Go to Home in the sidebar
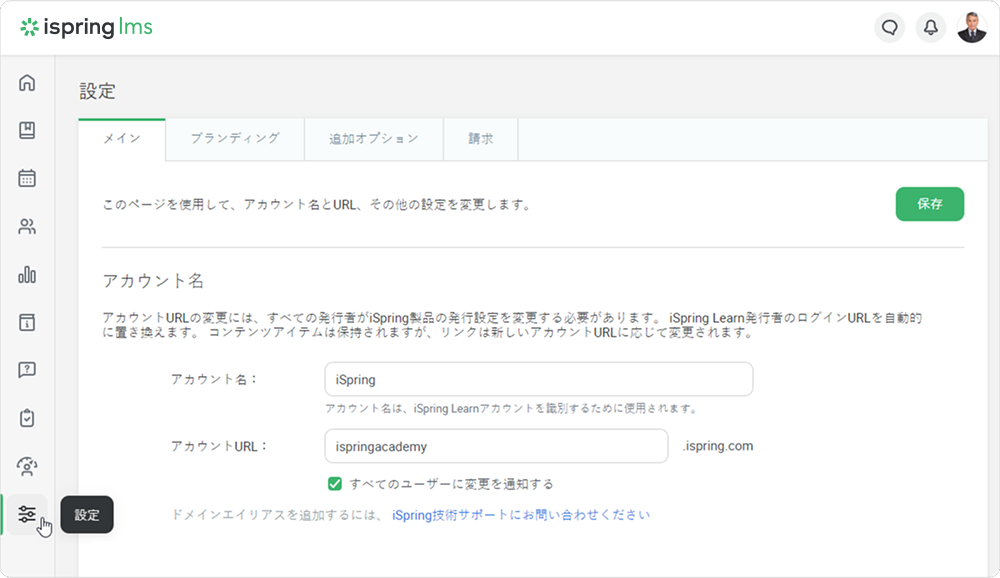 (27, 83)
